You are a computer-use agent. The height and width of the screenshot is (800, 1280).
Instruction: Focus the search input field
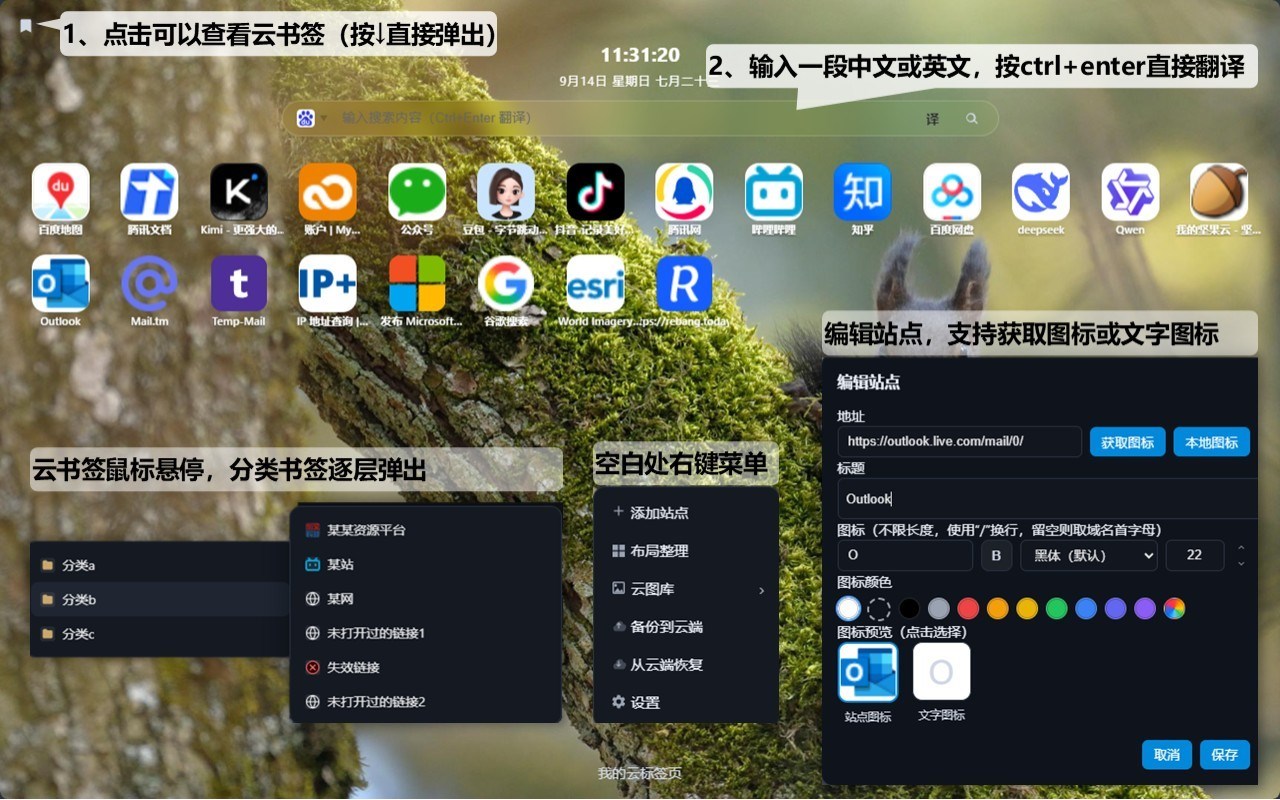coord(625,118)
